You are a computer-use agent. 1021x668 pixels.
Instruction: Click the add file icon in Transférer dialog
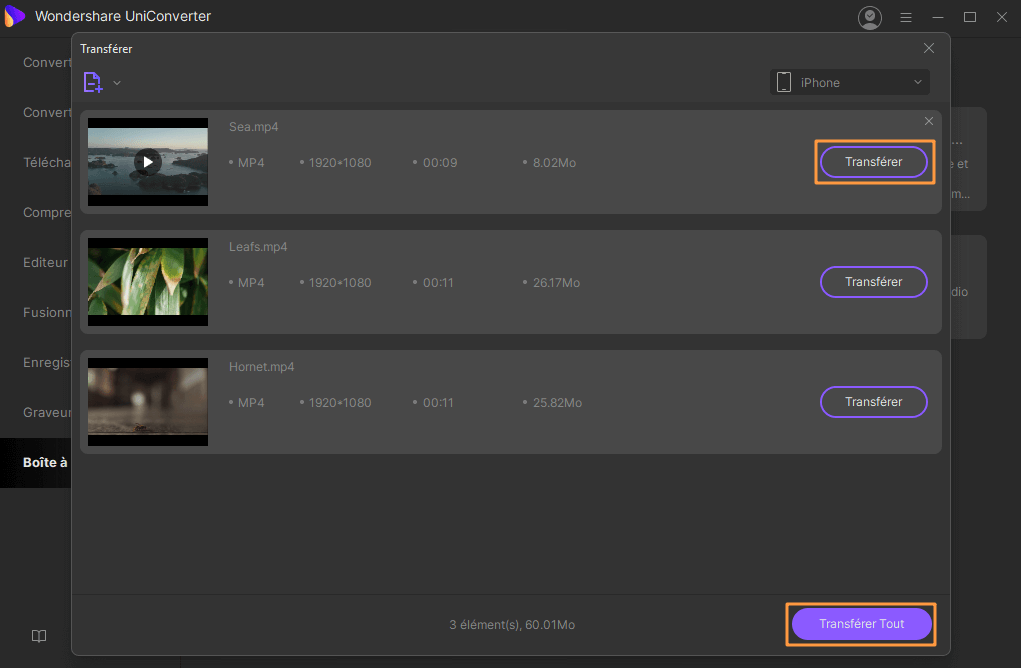point(93,83)
